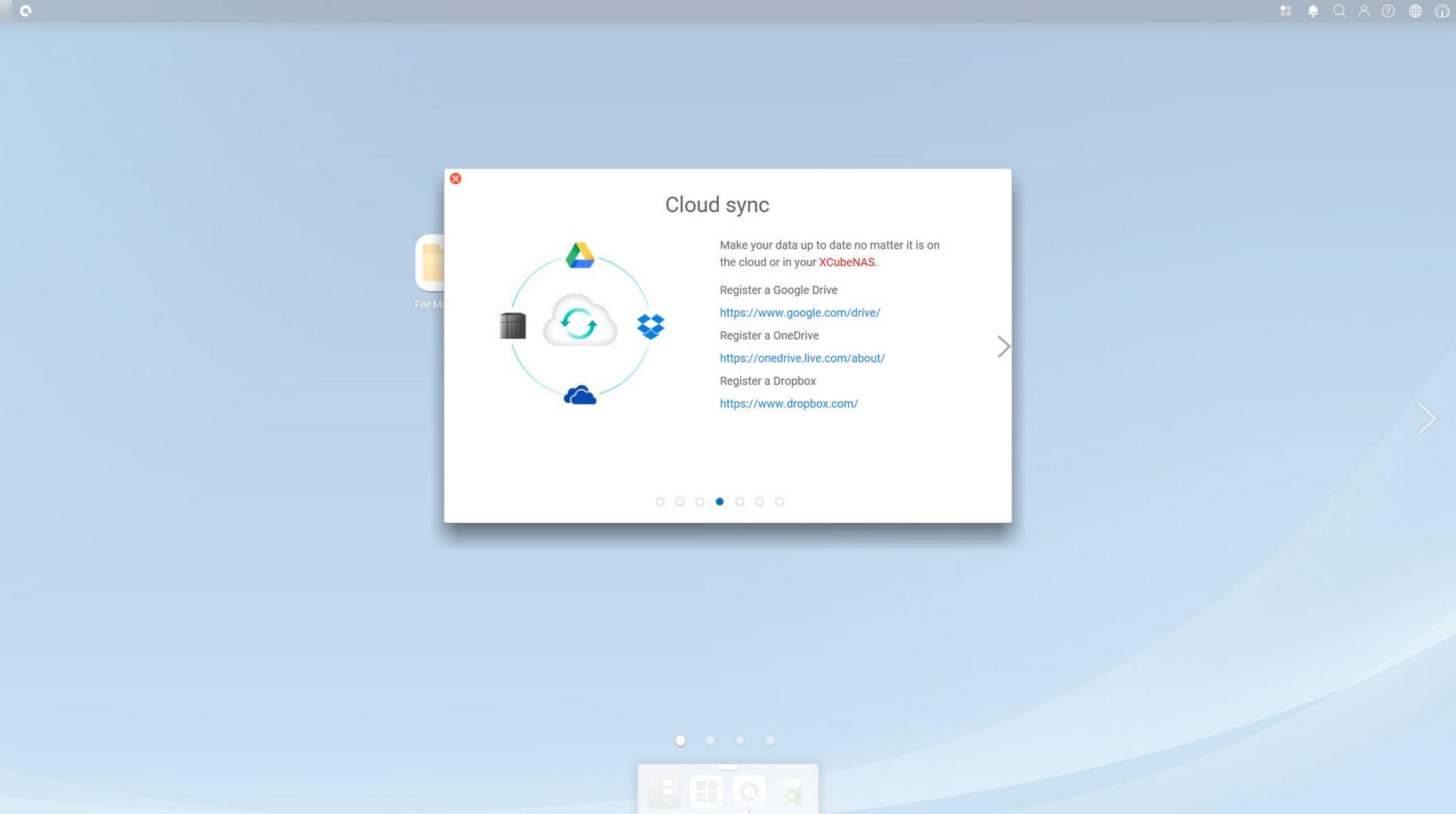
Task: Click the 'Register a Google Drive' label
Action: click(779, 290)
